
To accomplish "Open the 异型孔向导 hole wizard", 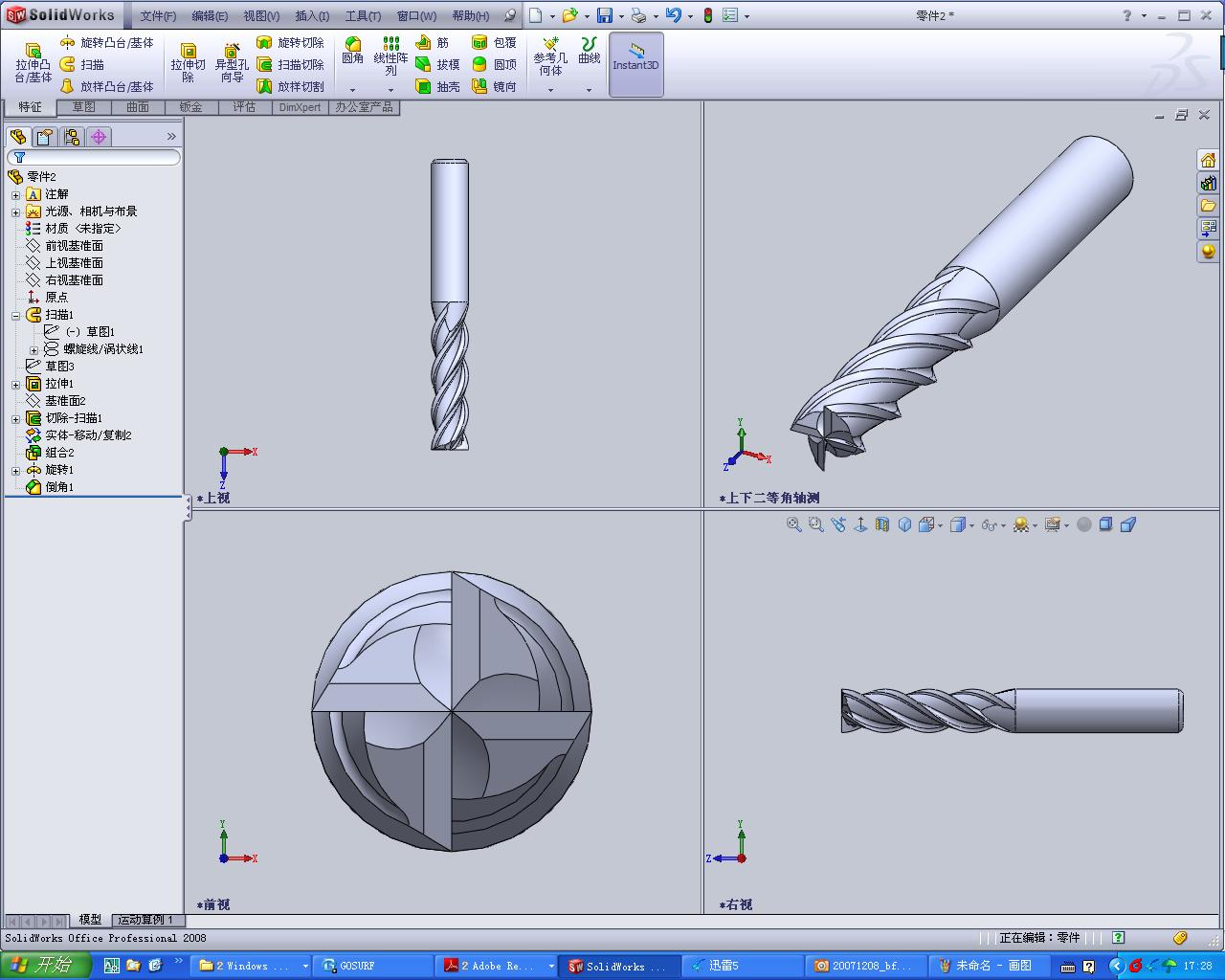I will (232, 63).
